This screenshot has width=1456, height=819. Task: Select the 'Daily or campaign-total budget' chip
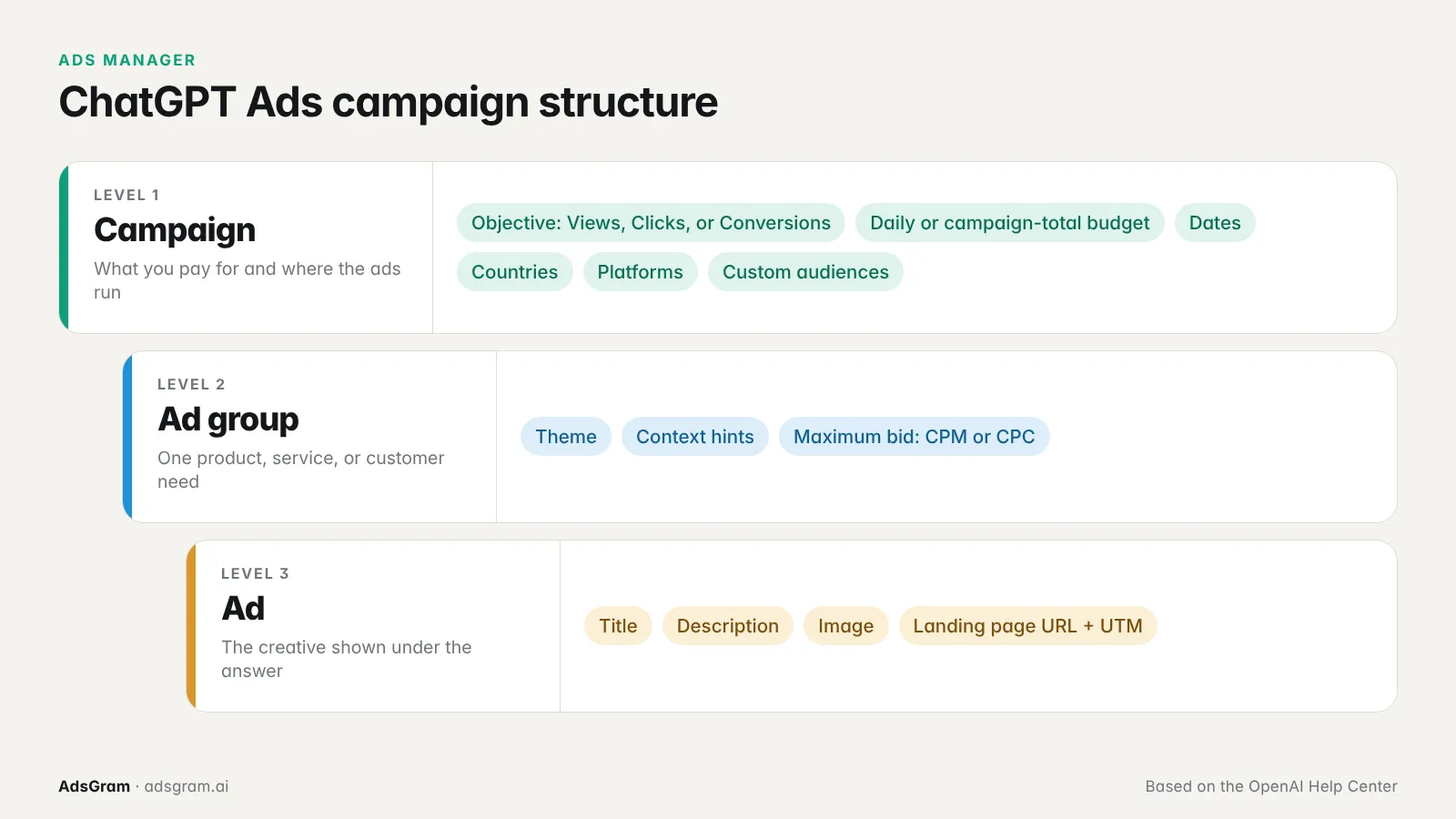[1009, 223]
